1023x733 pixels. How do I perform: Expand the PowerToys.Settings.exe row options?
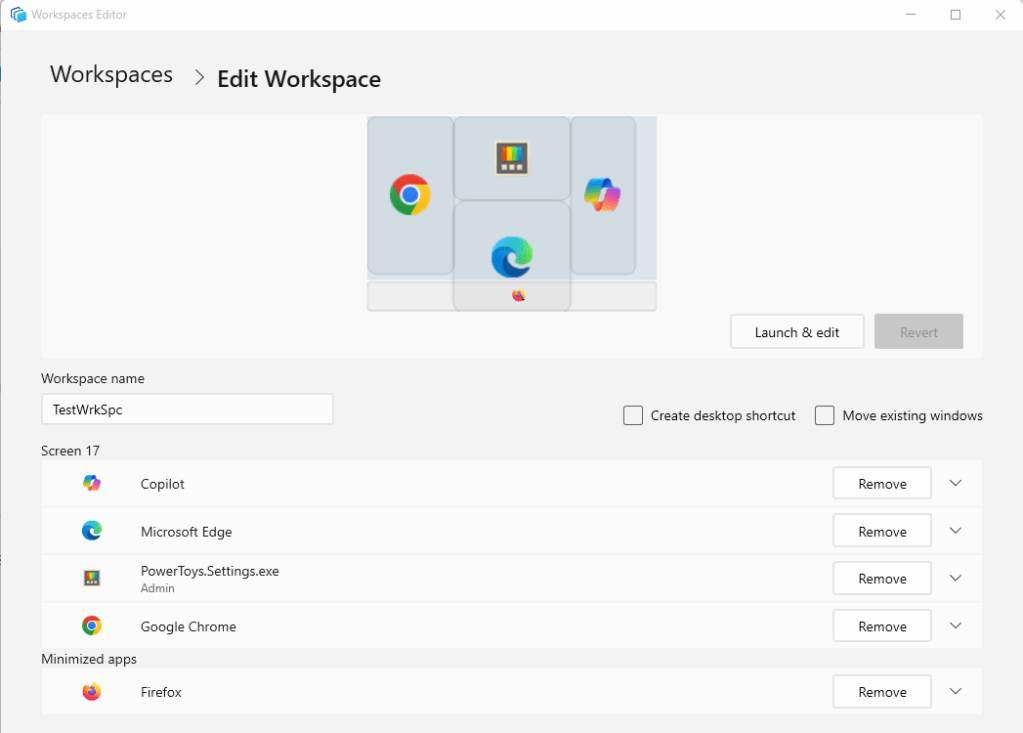[x=956, y=578]
